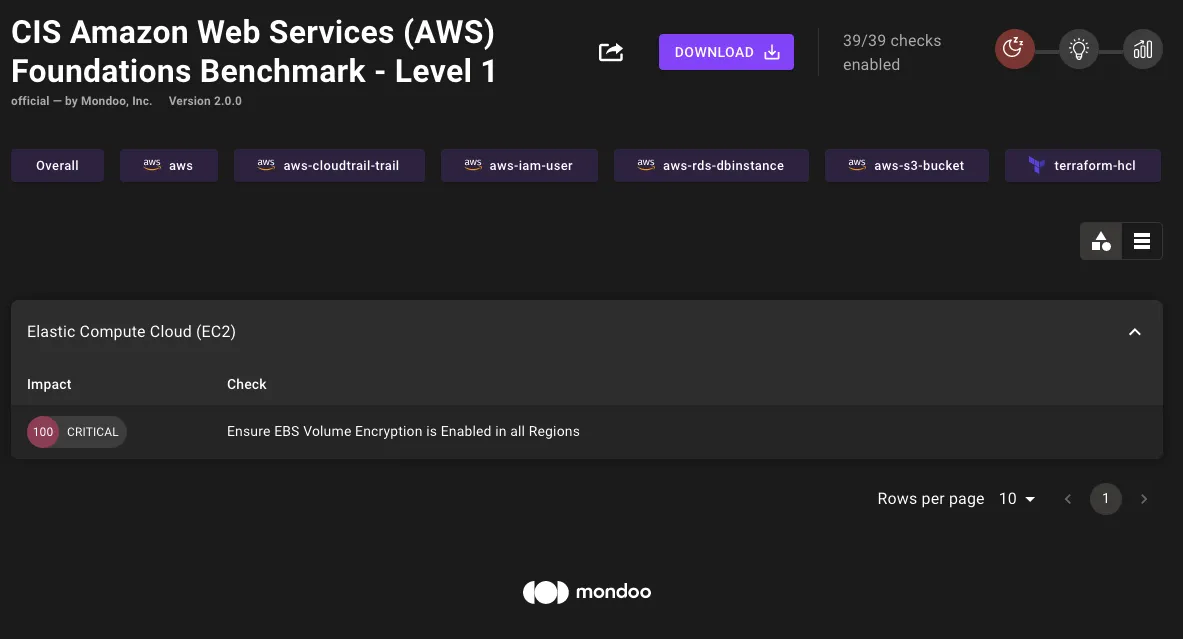Click the 39/39 checks enabled text
Viewport: 1183px width, 639px height.
tap(892, 52)
